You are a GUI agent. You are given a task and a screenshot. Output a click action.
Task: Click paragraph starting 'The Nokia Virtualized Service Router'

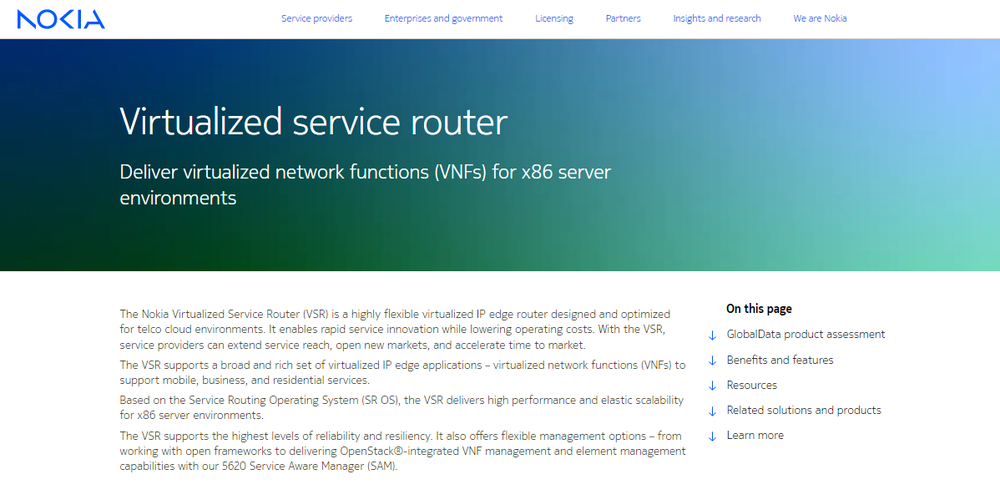(x=395, y=330)
